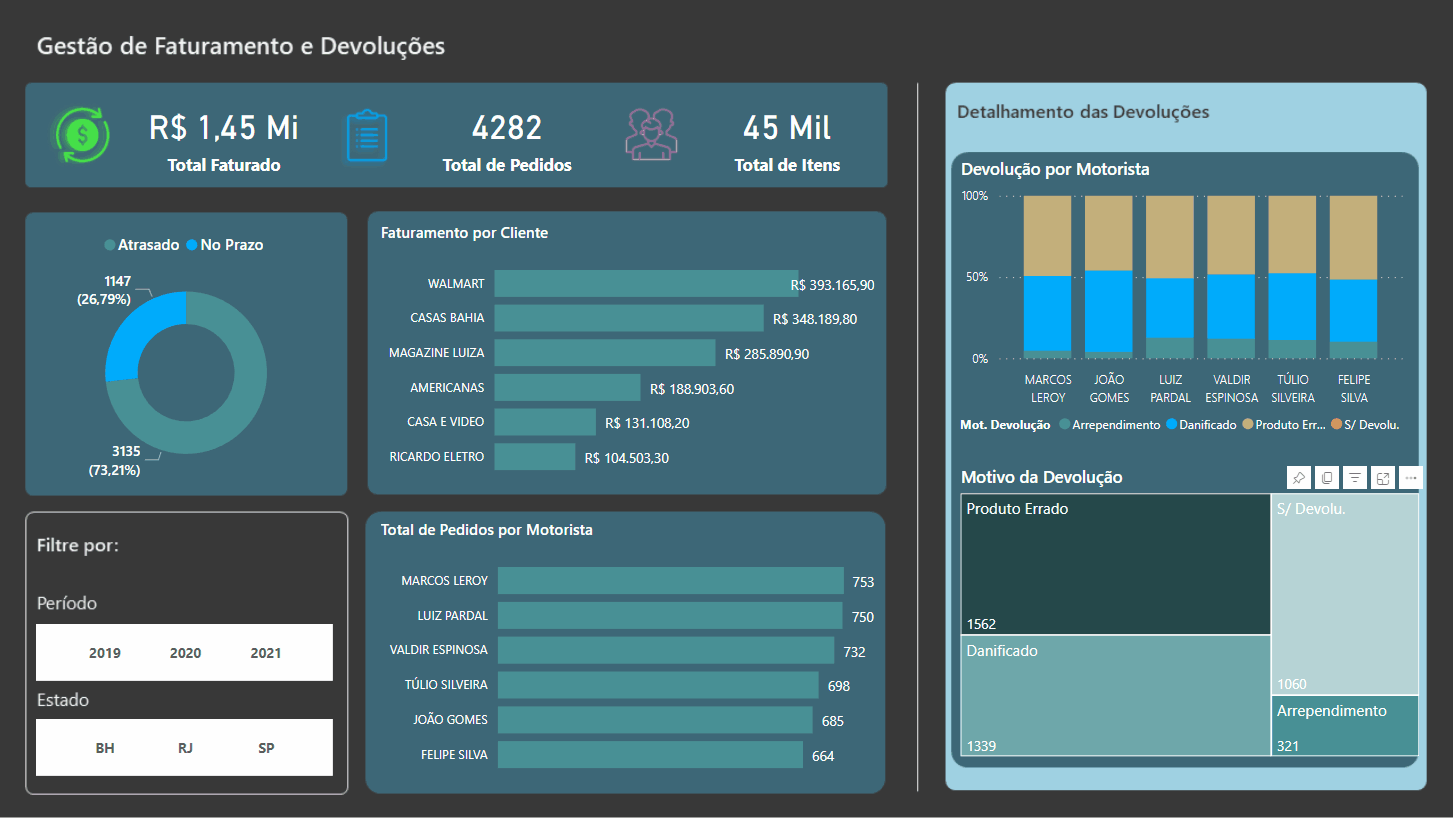Click the Danificado treemap tile
The image size is (1453, 818).
point(1116,696)
